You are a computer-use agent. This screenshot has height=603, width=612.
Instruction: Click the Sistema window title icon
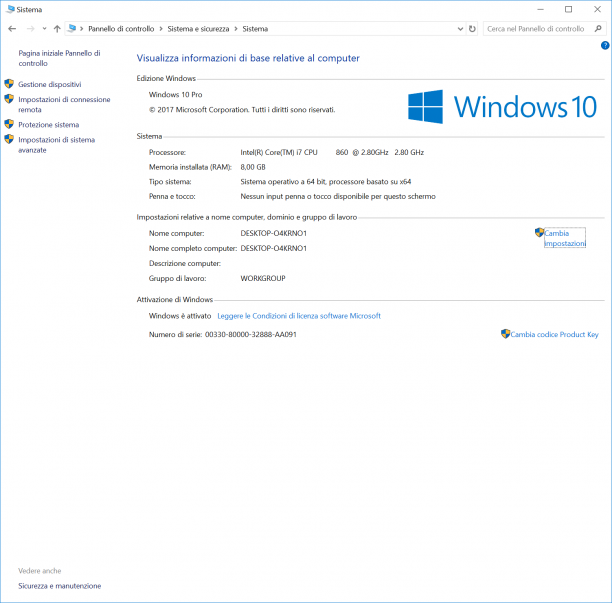point(11,9)
